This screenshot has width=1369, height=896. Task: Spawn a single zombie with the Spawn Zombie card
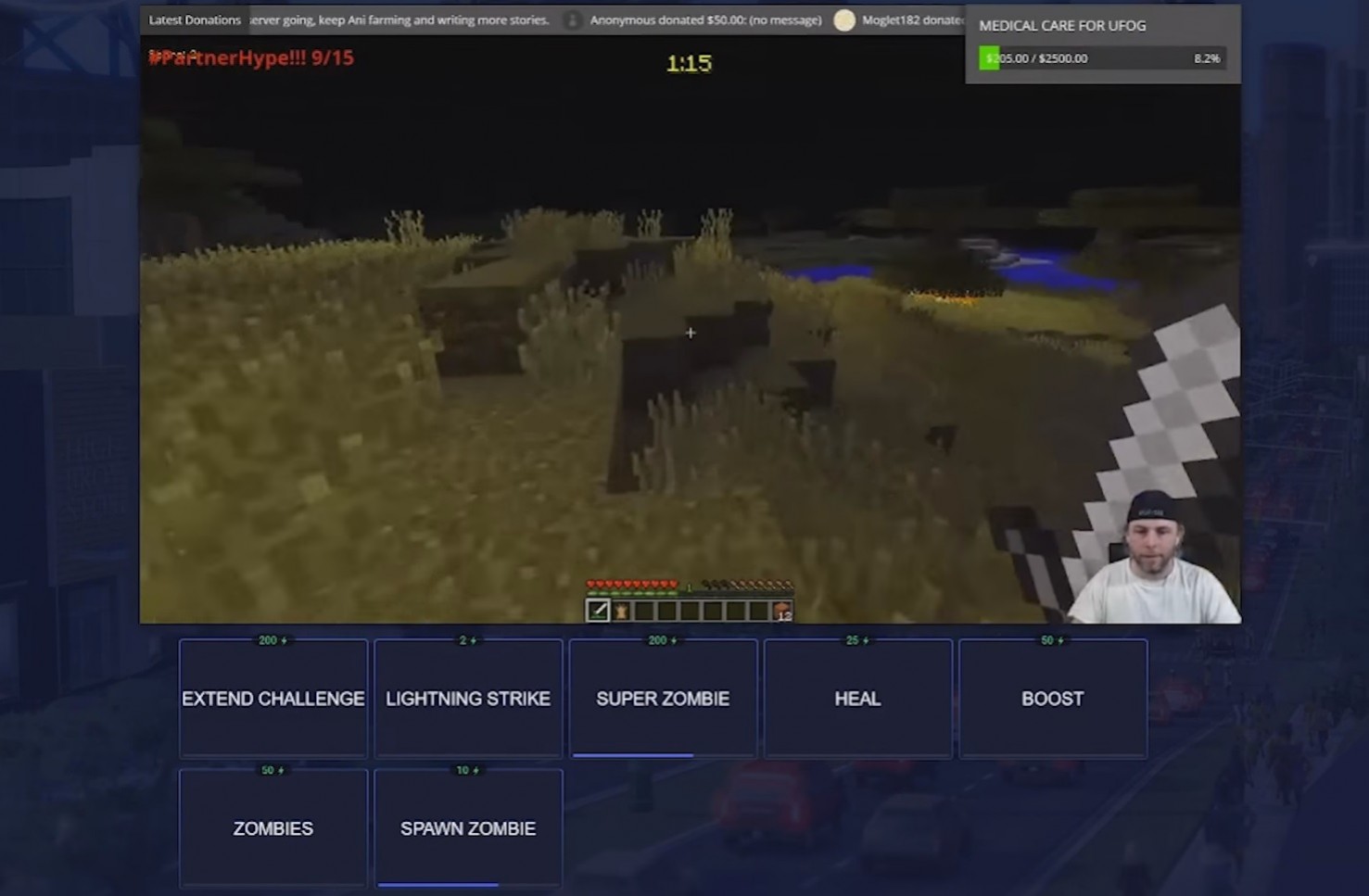click(x=468, y=828)
